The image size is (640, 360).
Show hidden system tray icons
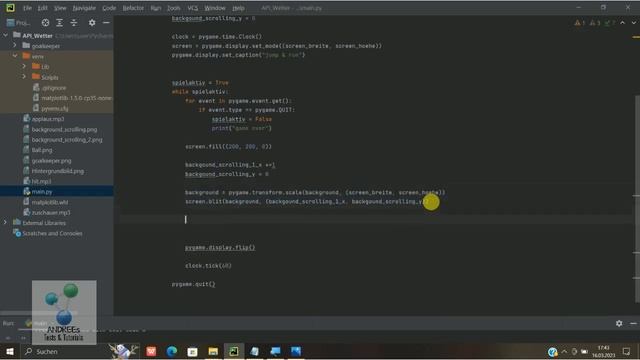tap(564, 351)
